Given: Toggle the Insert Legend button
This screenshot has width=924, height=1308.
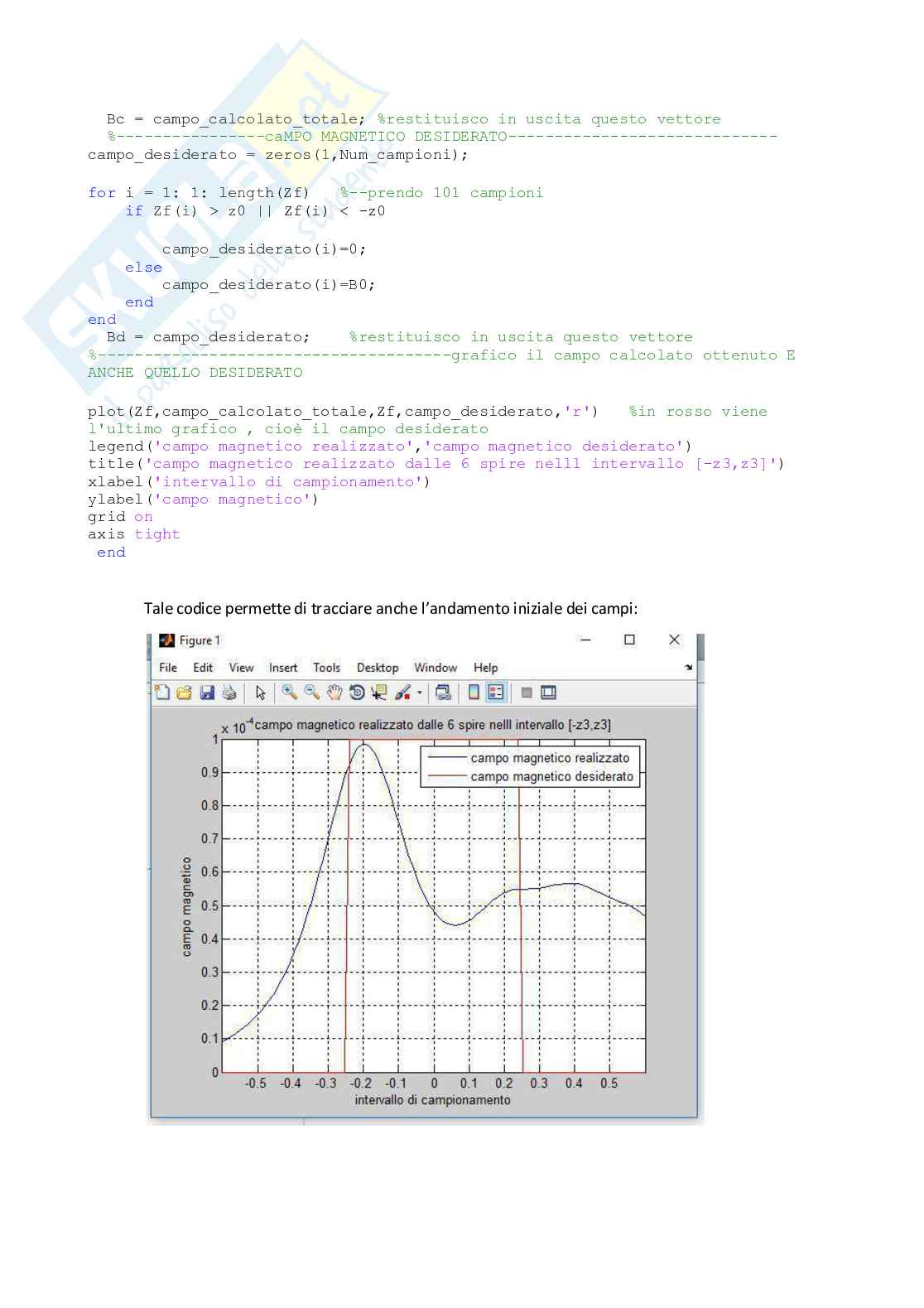Looking at the screenshot, I should (x=496, y=693).
